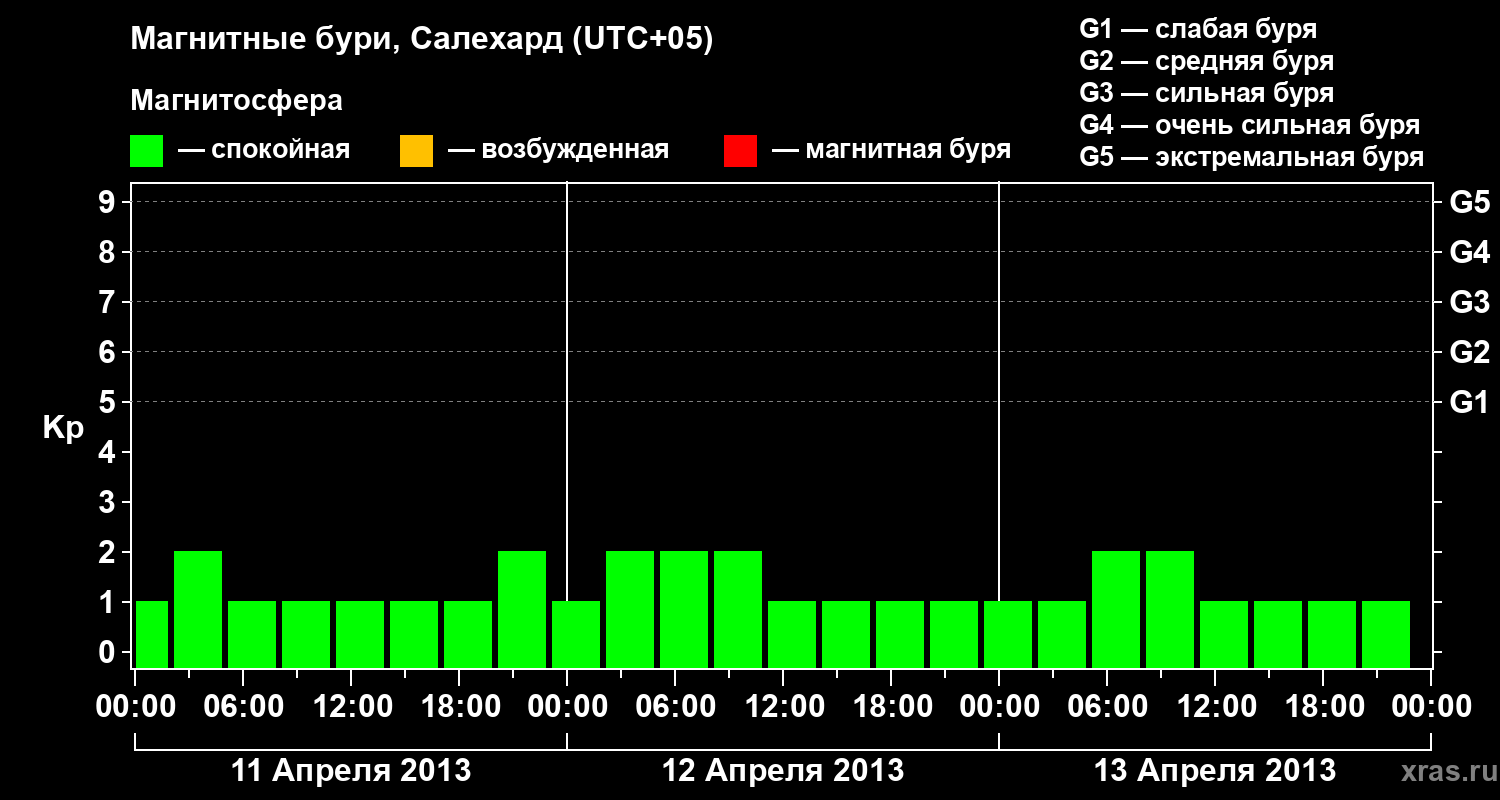Click the "Kp" vertical axis label

63,428
